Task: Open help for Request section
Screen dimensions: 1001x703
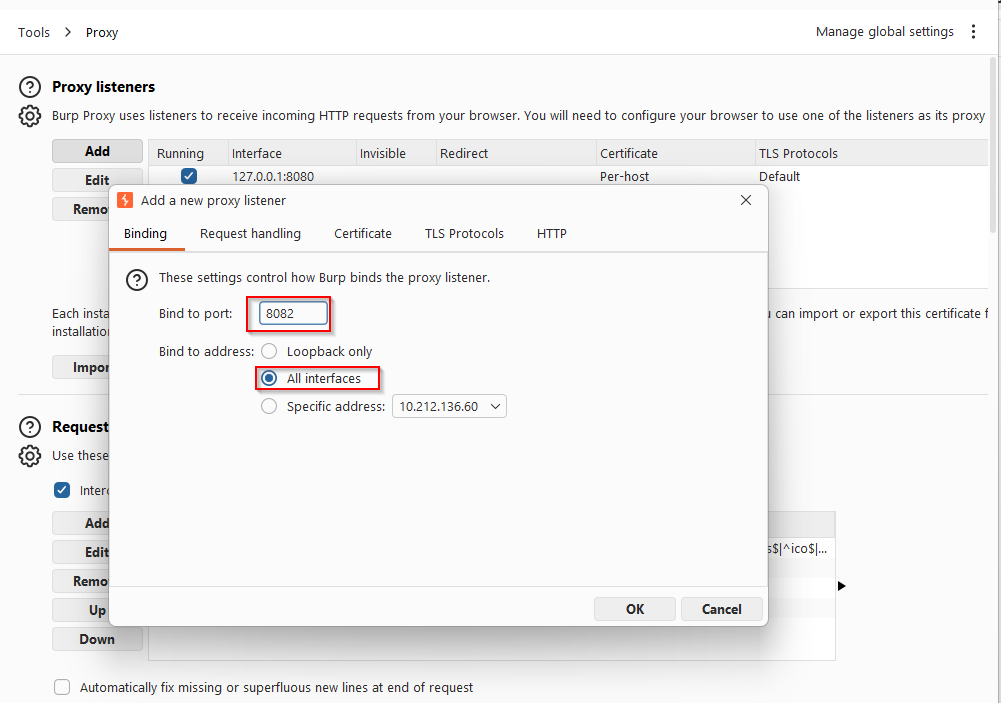Action: click(x=30, y=427)
